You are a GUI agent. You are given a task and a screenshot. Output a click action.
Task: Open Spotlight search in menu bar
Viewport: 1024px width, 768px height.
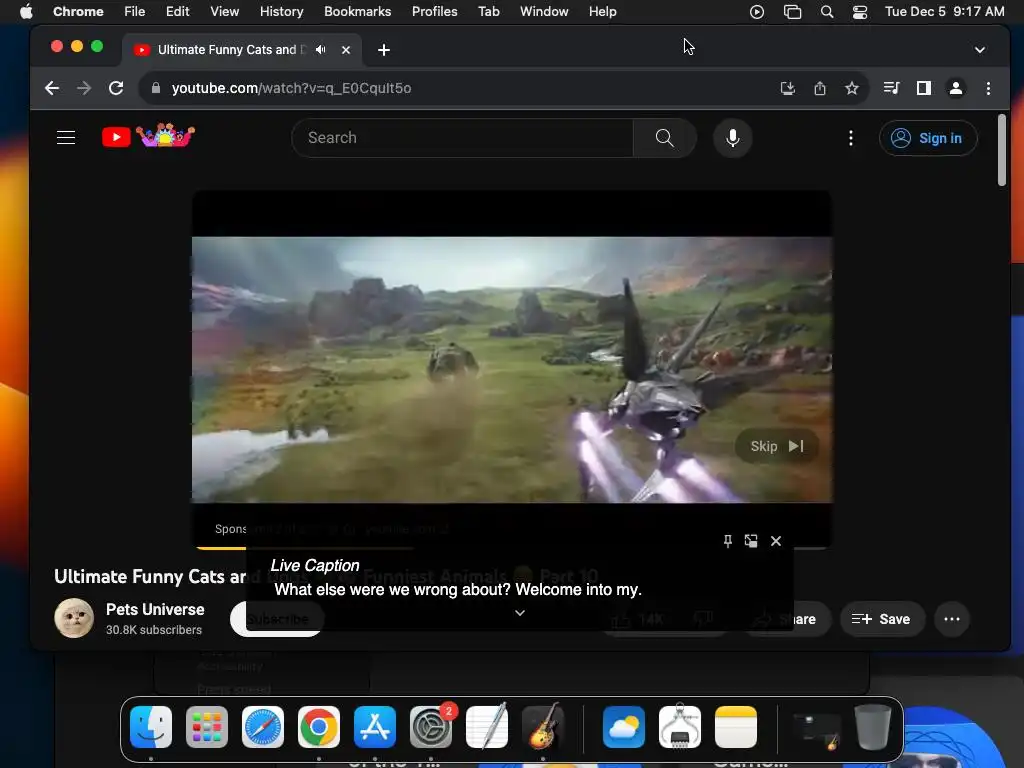click(x=827, y=11)
